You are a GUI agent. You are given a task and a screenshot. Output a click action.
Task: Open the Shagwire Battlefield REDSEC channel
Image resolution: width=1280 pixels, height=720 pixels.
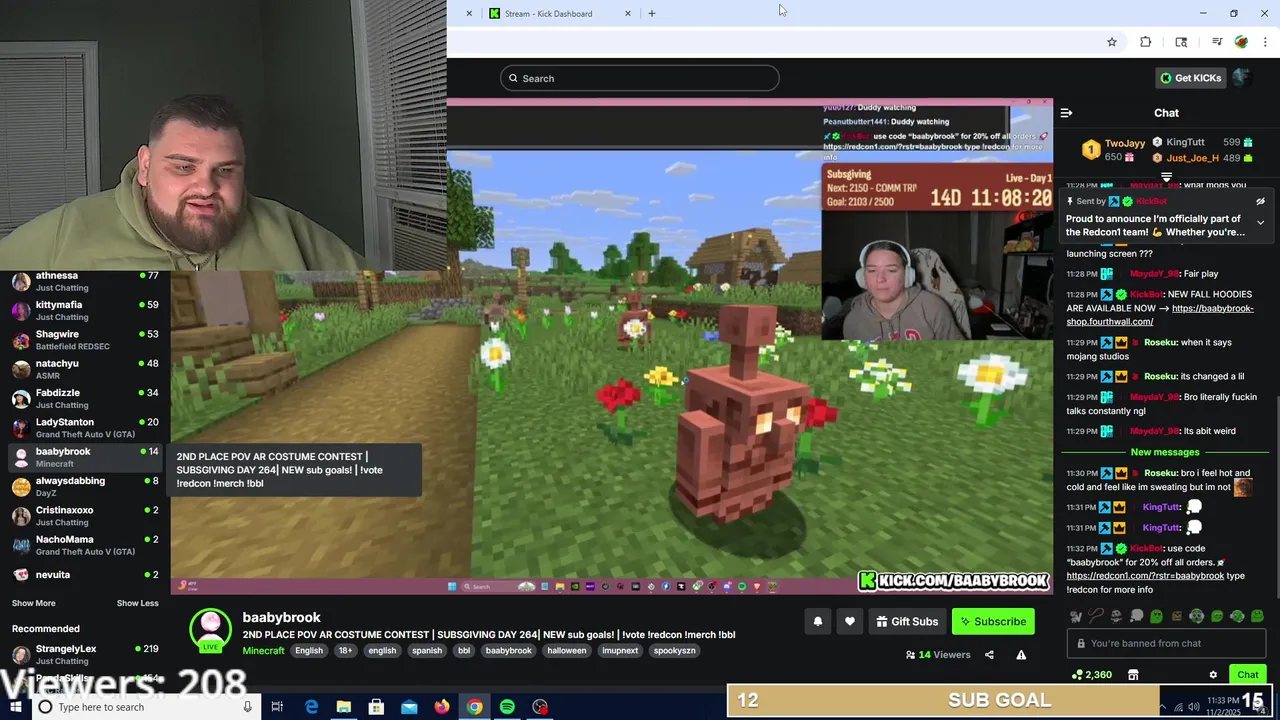[85, 340]
